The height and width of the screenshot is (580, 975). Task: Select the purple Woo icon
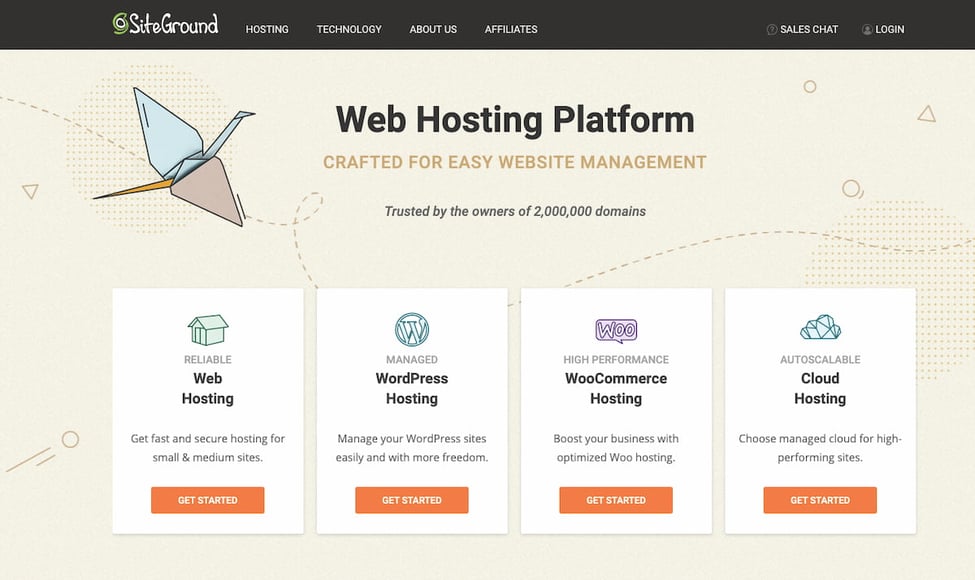pos(616,331)
